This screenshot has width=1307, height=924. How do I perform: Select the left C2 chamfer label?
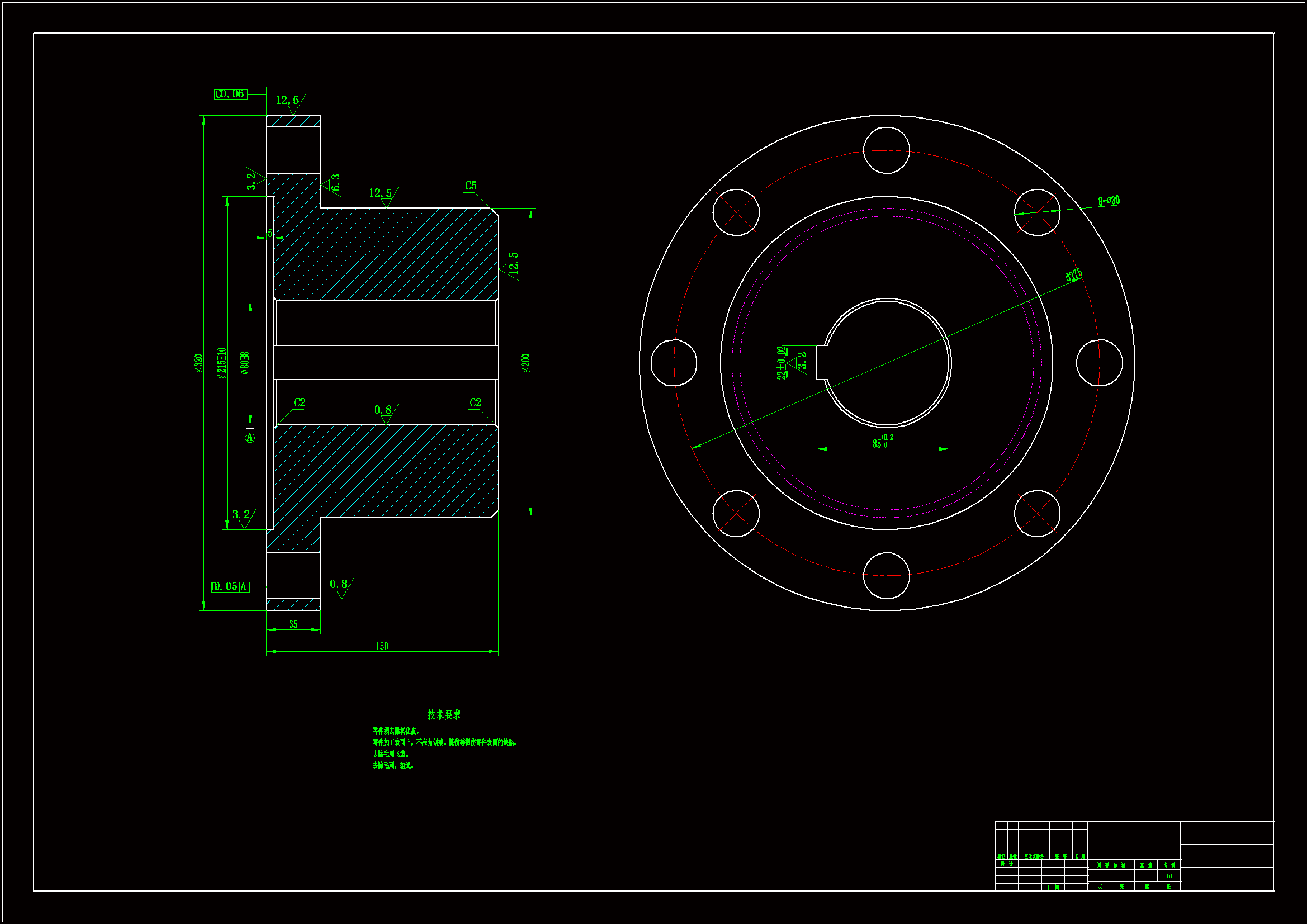tap(300, 402)
